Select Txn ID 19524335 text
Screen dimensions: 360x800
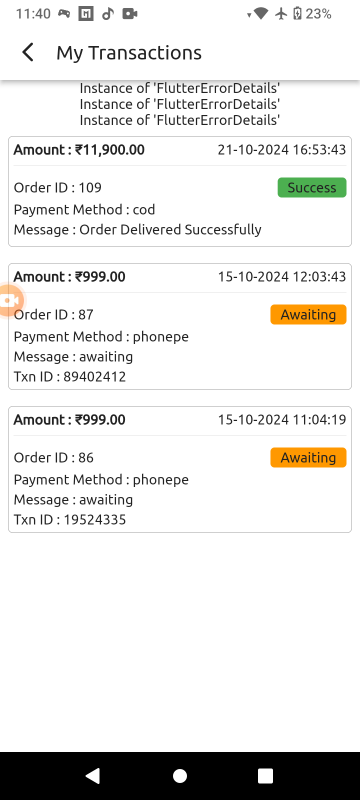click(70, 519)
